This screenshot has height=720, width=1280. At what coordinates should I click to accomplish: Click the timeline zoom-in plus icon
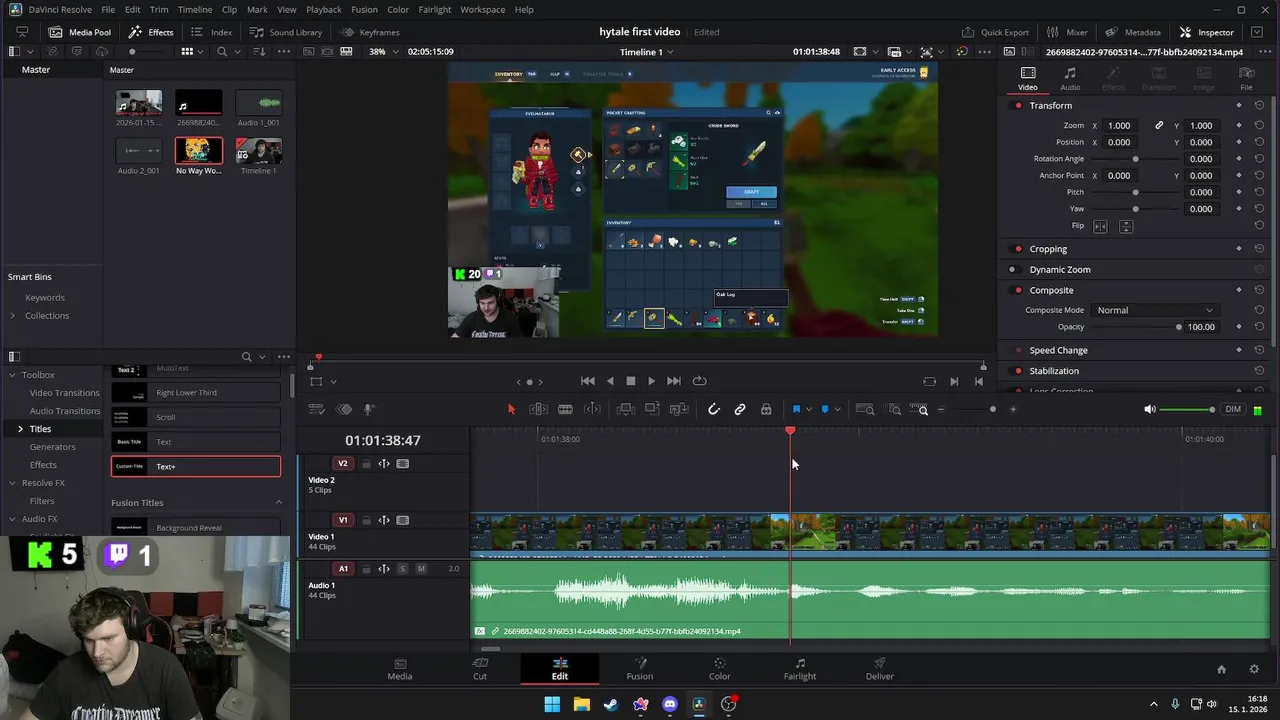1012,409
